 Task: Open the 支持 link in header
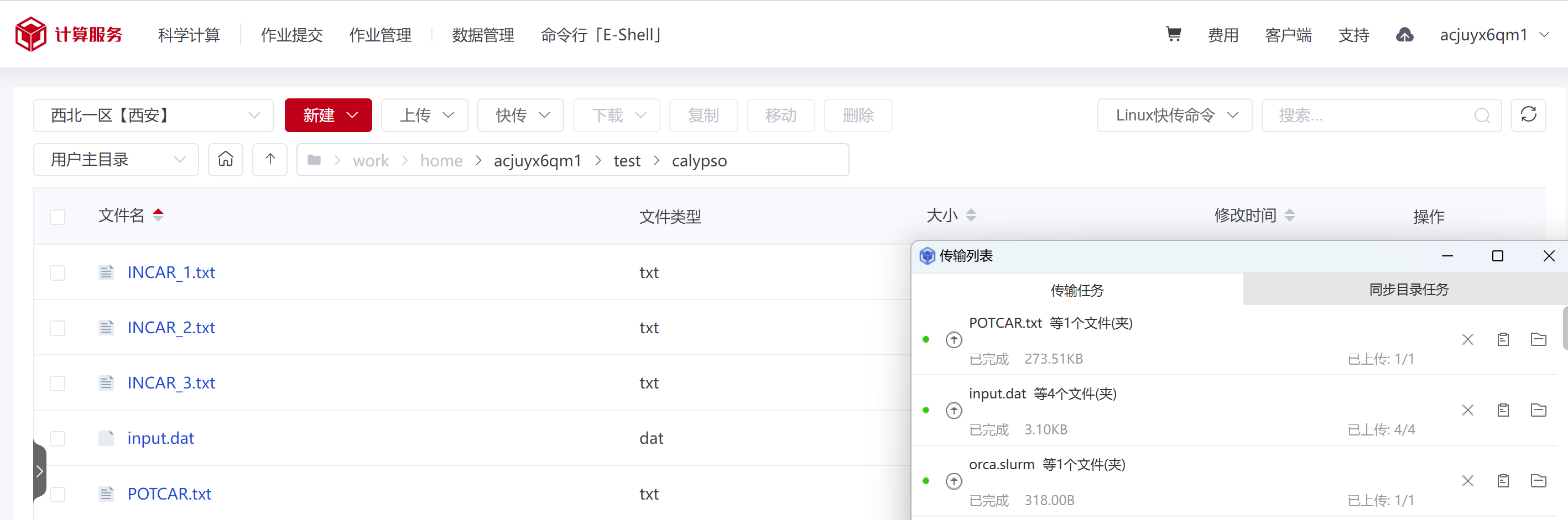1353,35
